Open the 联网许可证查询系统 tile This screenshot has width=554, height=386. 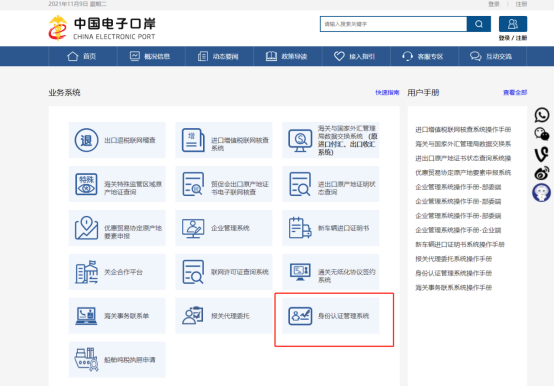click(224, 272)
